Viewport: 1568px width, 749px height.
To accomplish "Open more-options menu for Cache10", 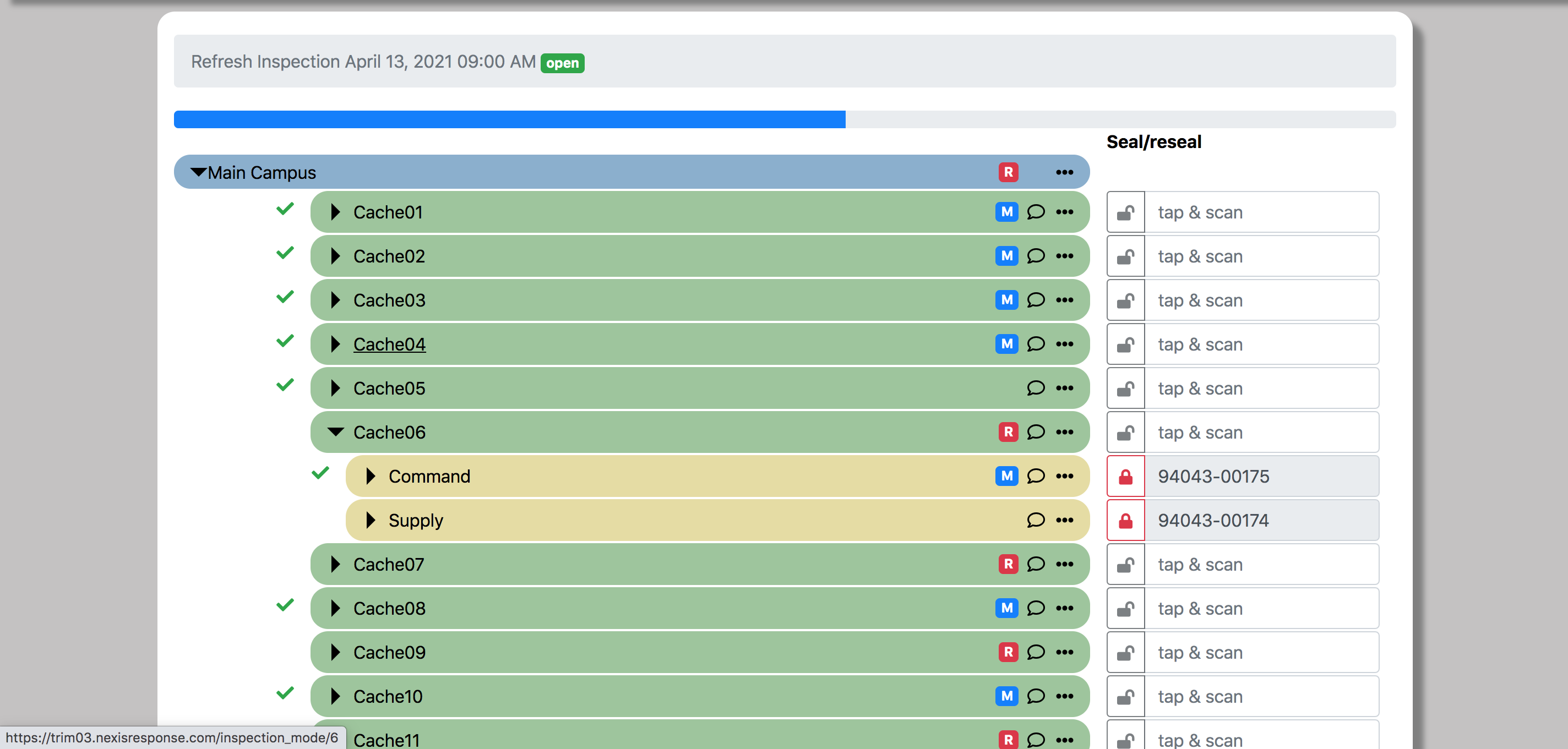I will click(x=1065, y=696).
